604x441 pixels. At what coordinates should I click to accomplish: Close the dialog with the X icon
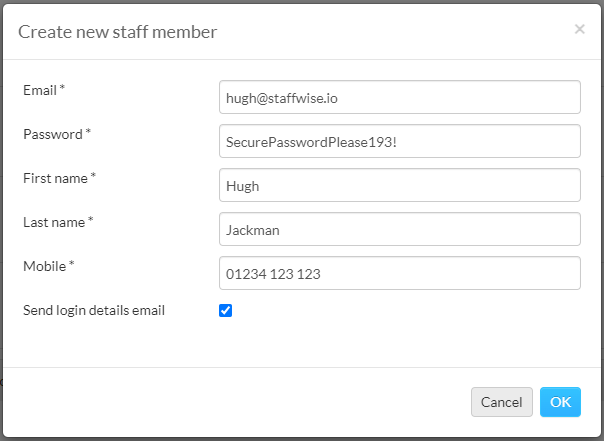tap(579, 29)
